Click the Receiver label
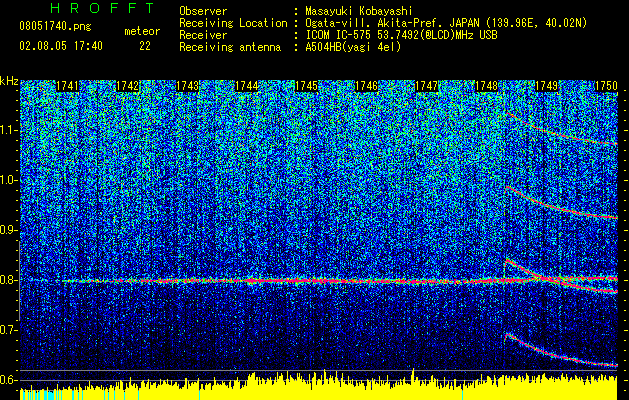 pos(203,35)
